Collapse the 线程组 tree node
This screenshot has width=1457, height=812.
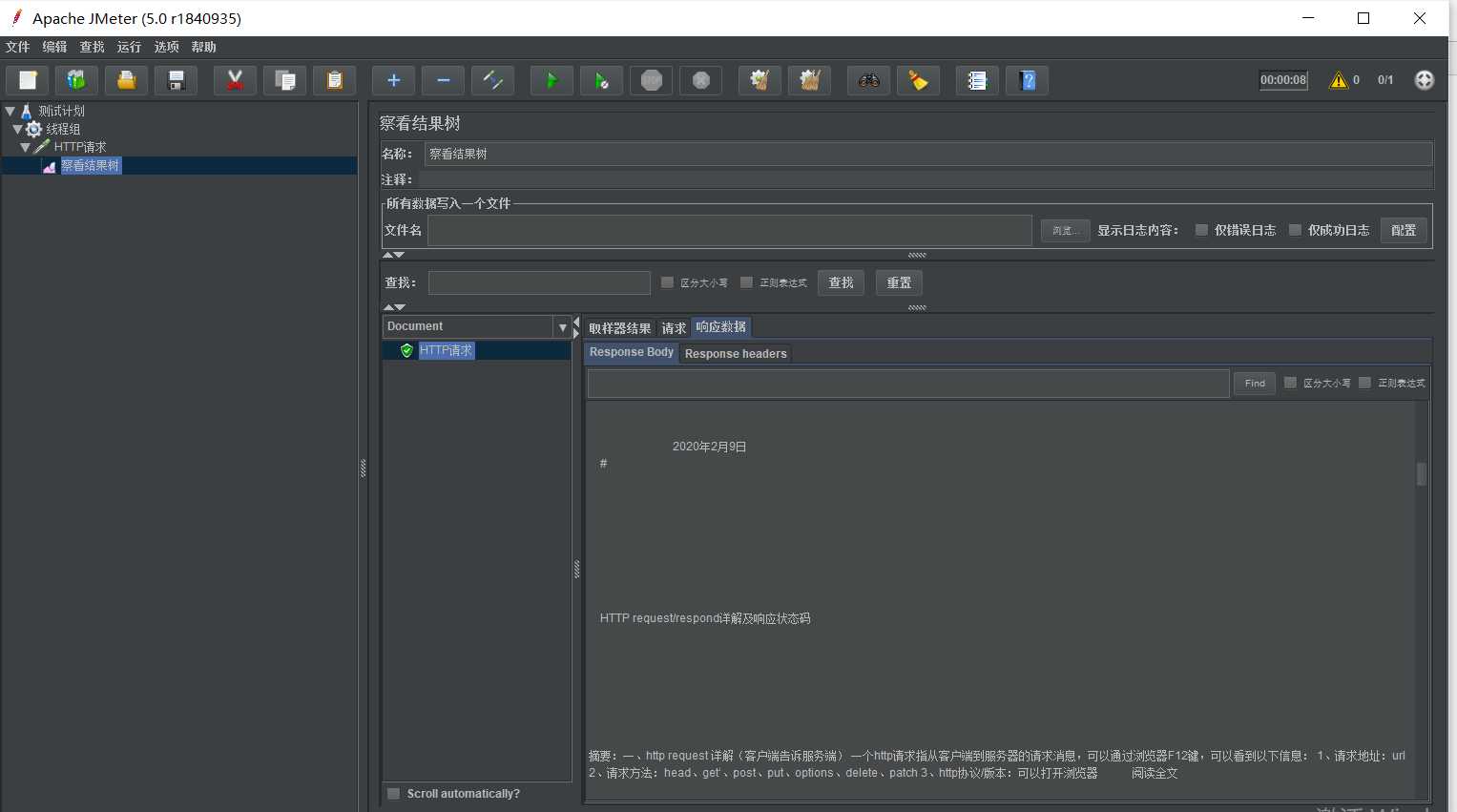tap(18, 129)
